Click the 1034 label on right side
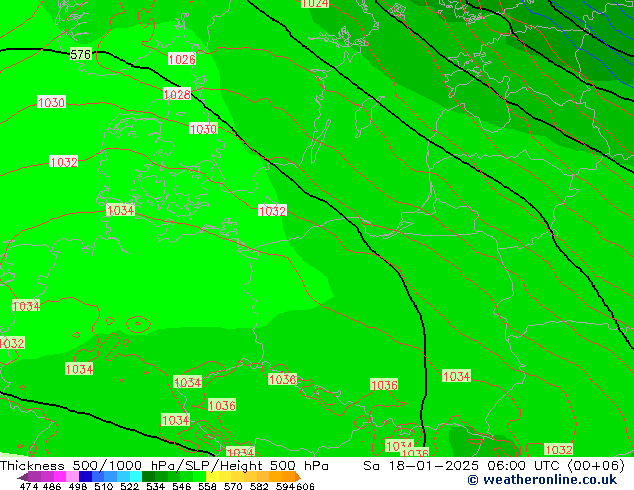 pos(456,376)
